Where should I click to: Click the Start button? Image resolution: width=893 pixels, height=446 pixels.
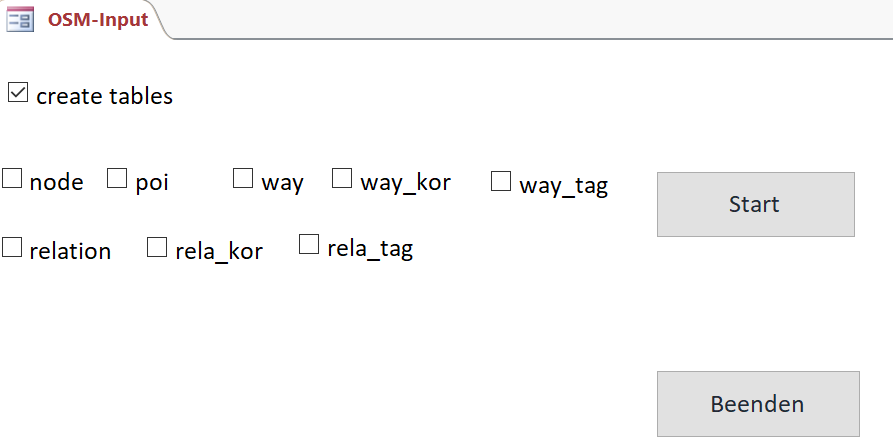[756, 204]
